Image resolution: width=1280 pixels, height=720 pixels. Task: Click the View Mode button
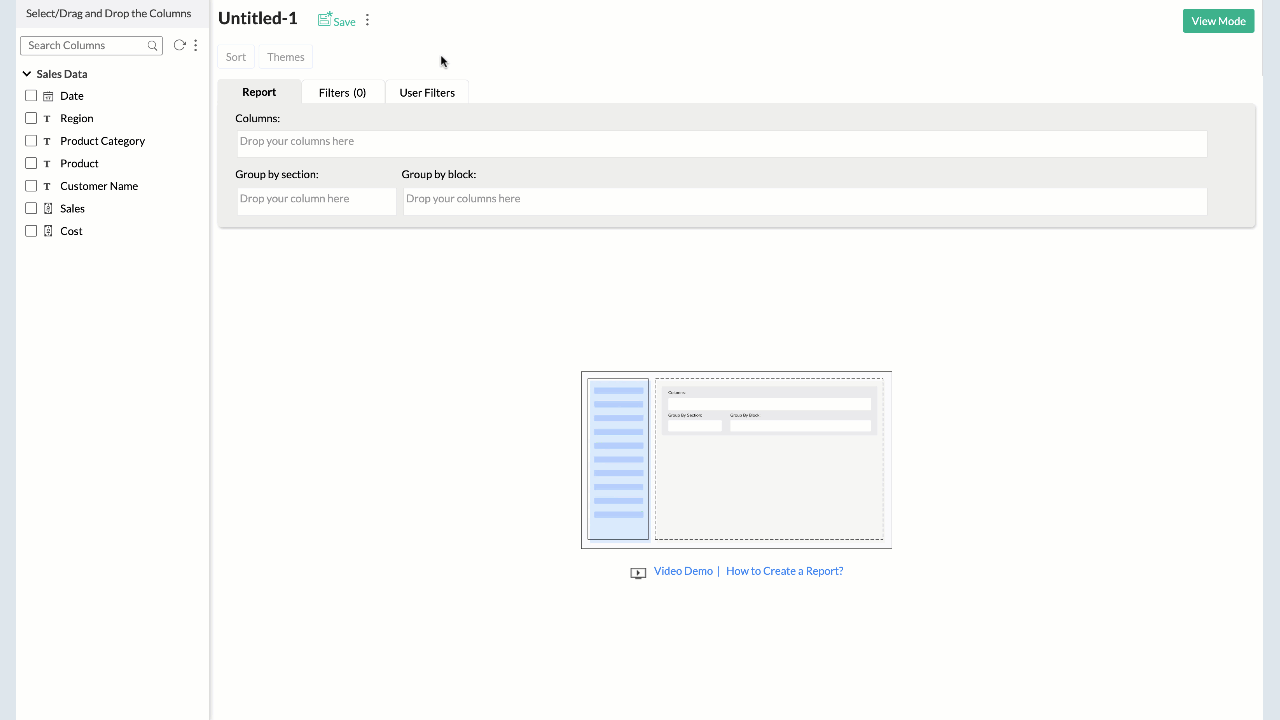(1218, 20)
